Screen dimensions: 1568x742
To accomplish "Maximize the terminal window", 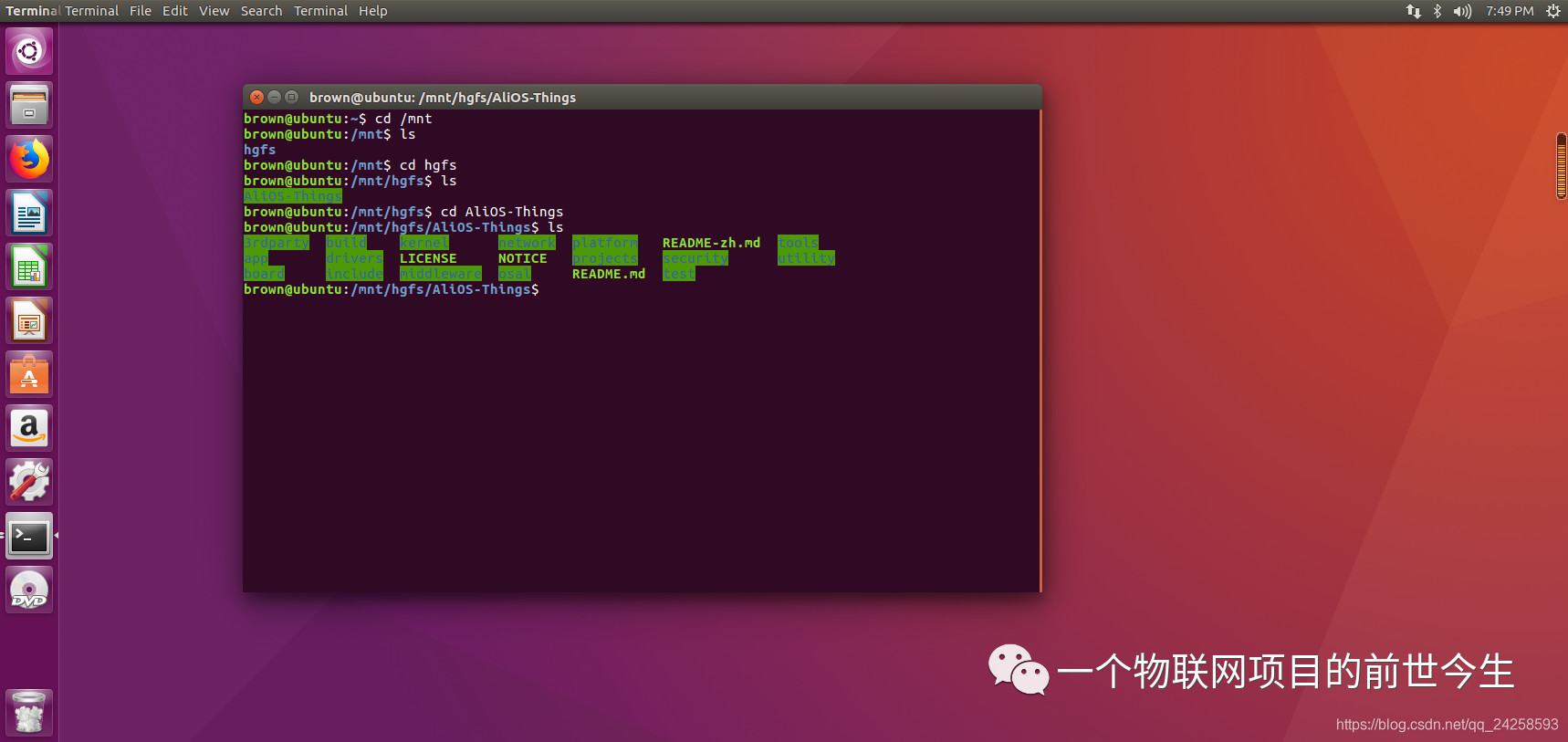I will coord(292,97).
